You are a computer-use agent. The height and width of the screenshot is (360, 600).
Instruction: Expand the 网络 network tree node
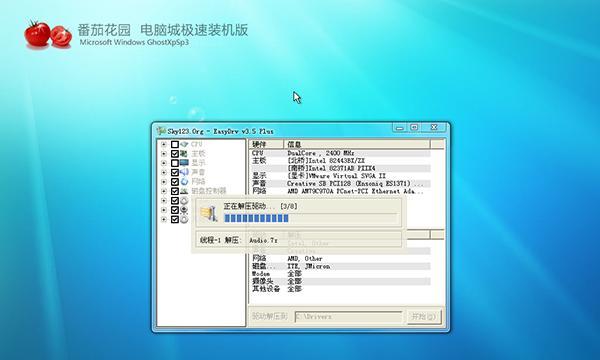164,182
